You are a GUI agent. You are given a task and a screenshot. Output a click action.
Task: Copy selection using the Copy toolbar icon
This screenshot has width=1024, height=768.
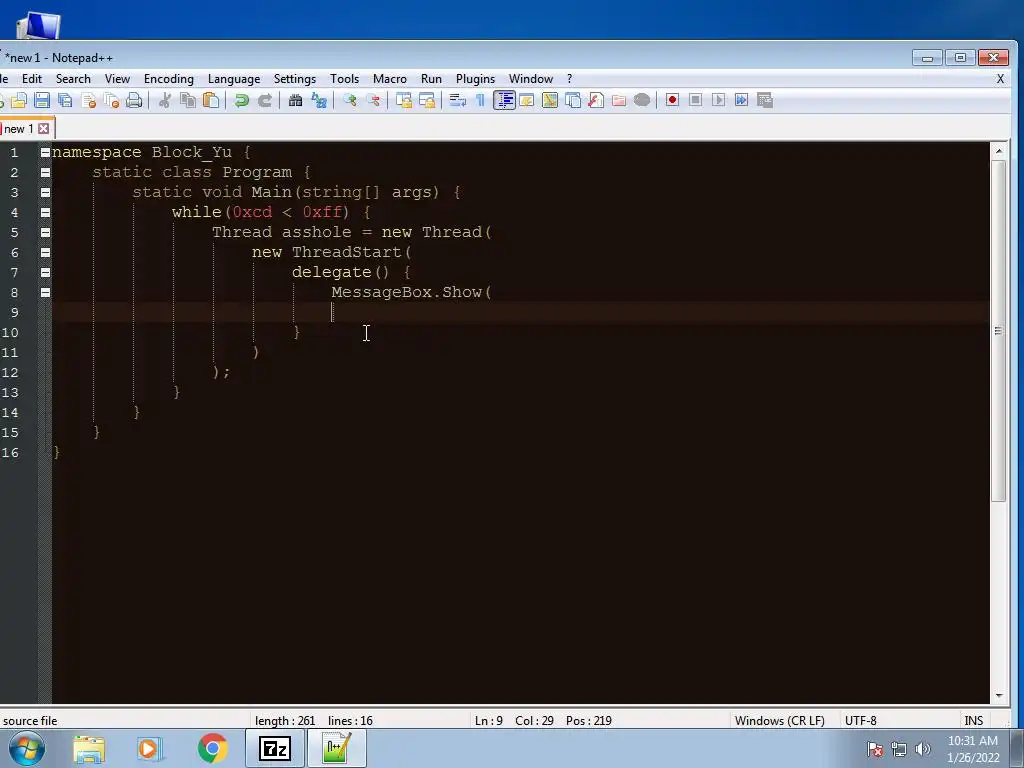coord(188,100)
